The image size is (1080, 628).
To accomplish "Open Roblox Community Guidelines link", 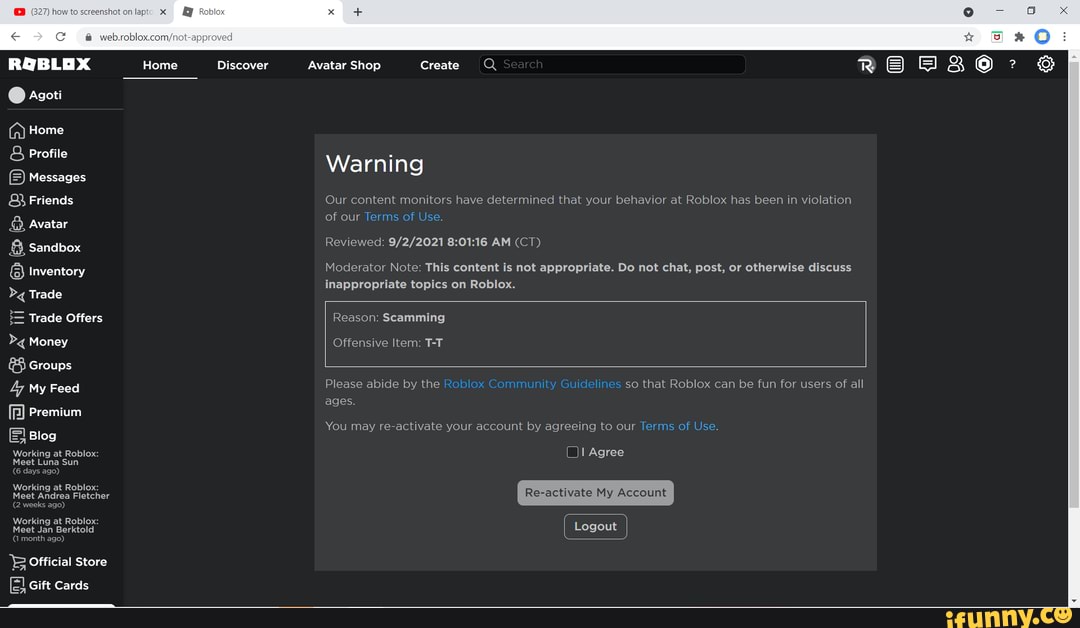I will (532, 384).
